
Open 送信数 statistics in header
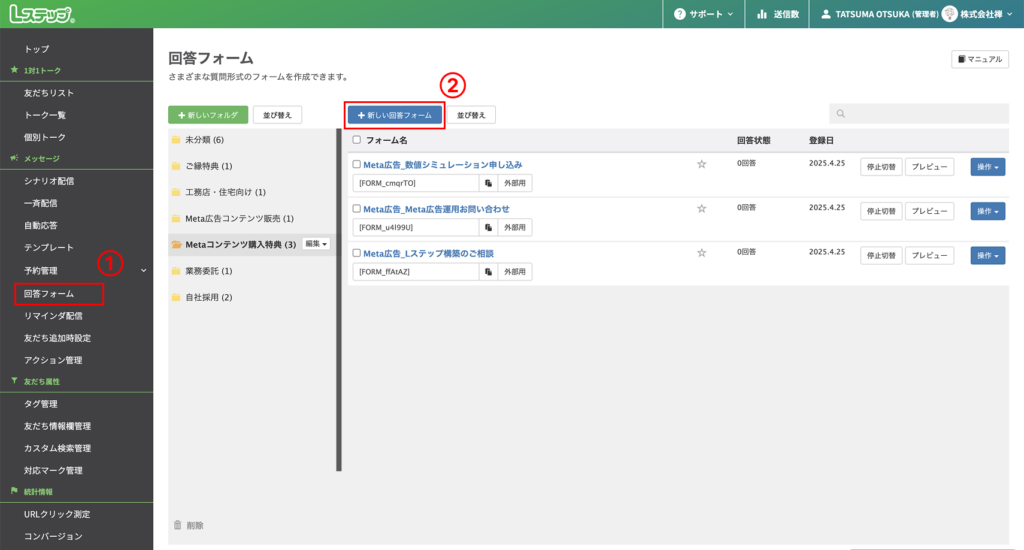[776, 14]
